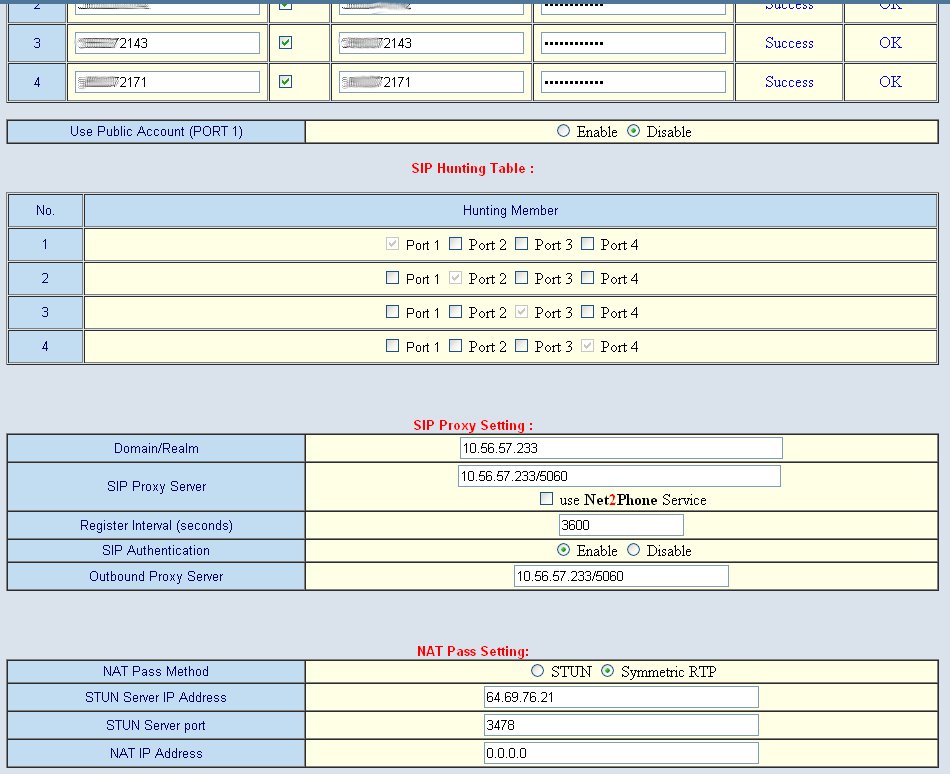Focus the NAT IP Address field
Viewport: 950px width, 774px height.
point(620,753)
